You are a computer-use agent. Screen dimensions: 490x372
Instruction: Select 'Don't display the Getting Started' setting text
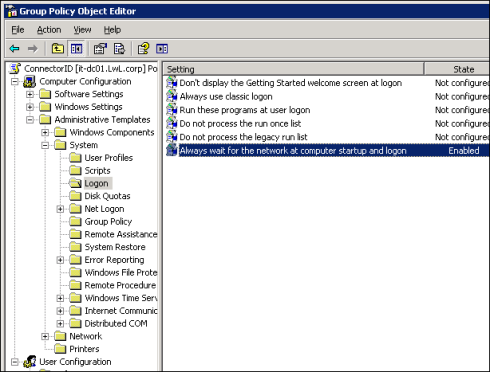click(291, 83)
